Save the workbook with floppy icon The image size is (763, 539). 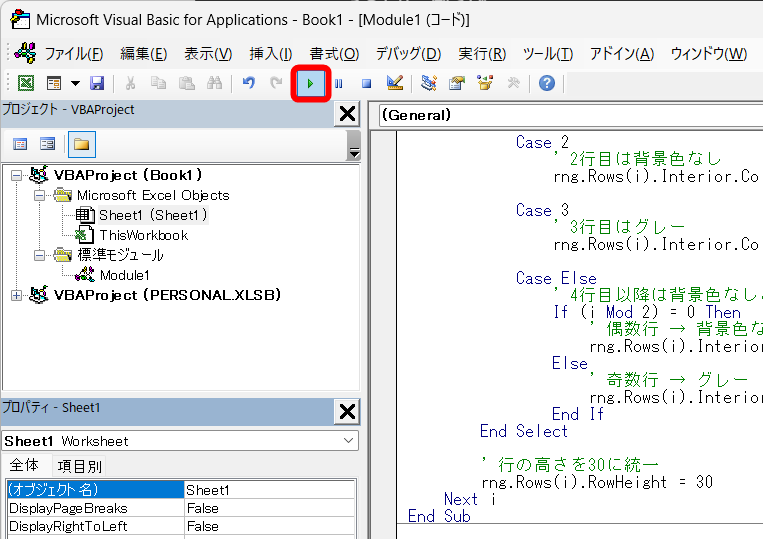click(x=97, y=83)
